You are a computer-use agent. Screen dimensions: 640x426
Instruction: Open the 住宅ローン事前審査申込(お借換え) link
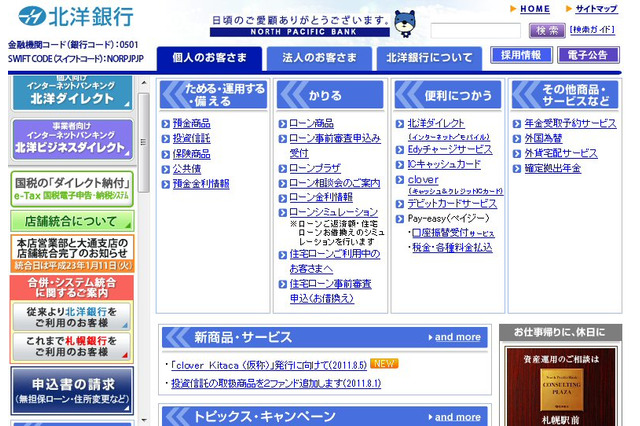[330, 291]
